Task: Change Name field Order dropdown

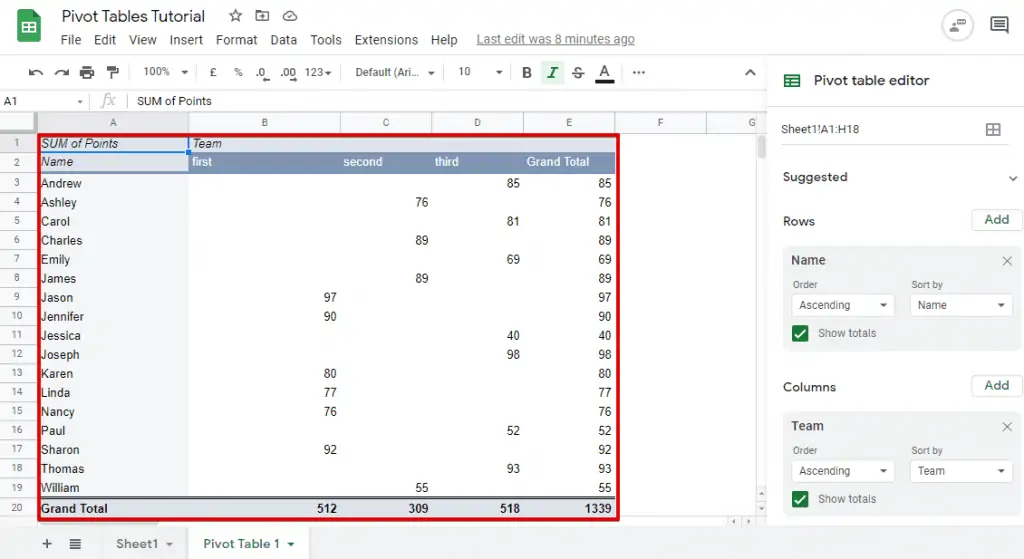Action: tap(842, 305)
